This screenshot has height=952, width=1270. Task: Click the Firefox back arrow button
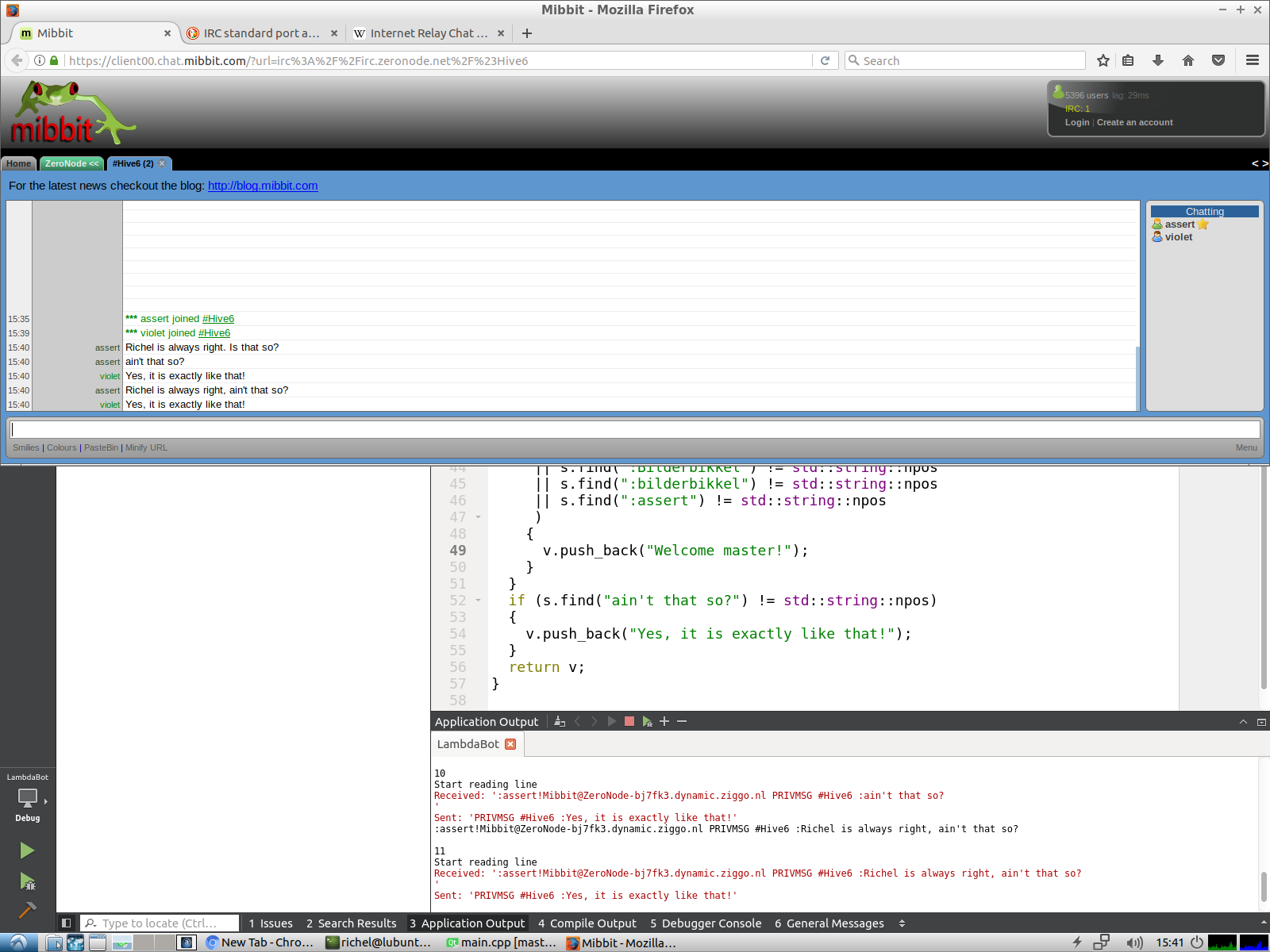pos(17,60)
